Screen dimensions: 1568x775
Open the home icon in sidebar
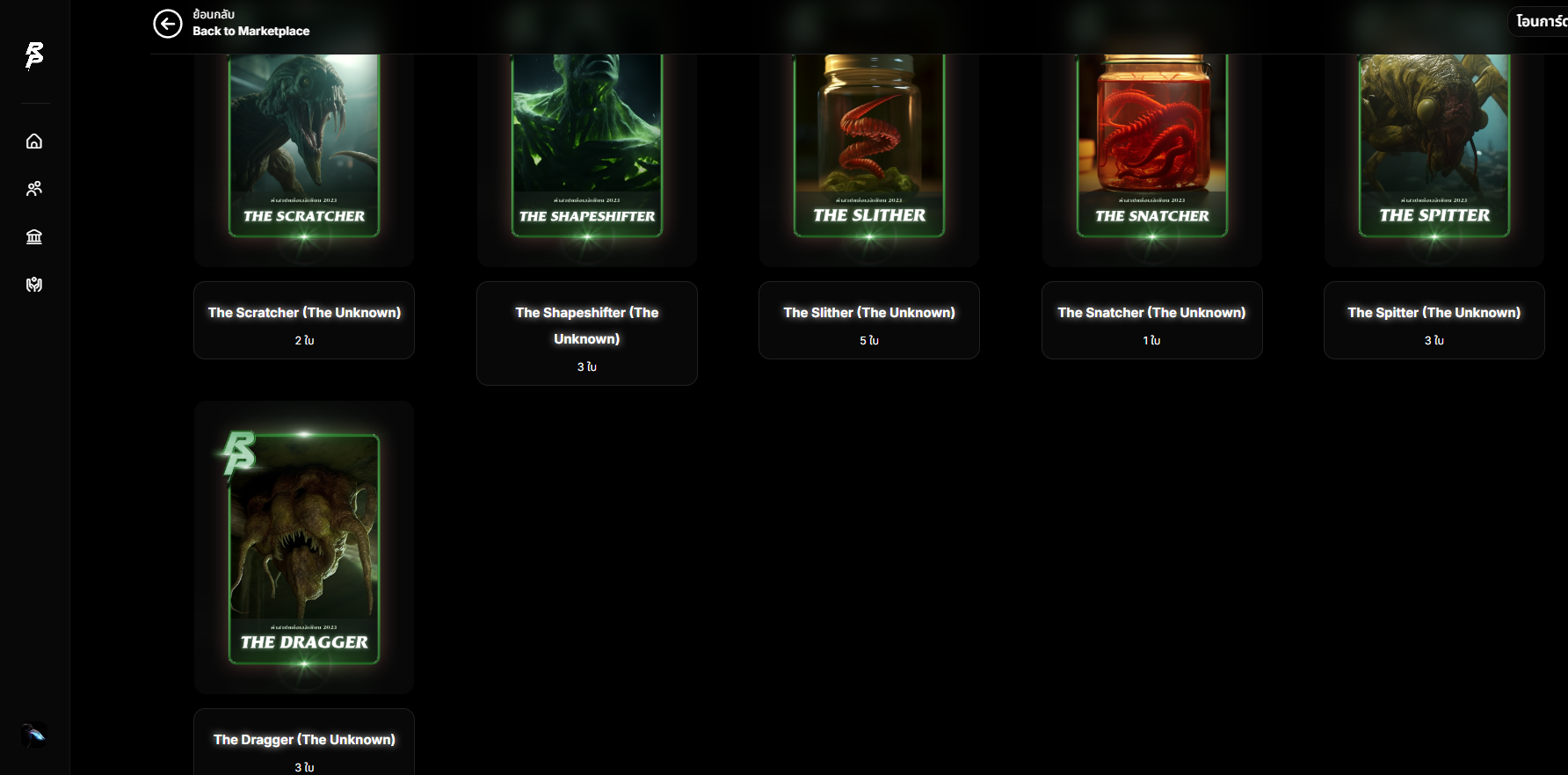(34, 141)
